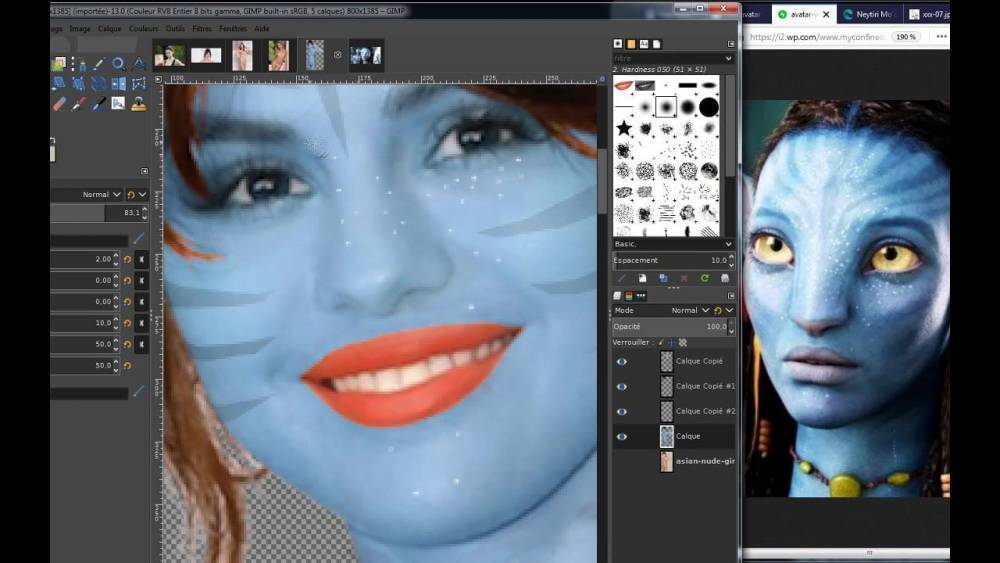
Task: Switch to the Channels tab
Action: tap(629, 296)
